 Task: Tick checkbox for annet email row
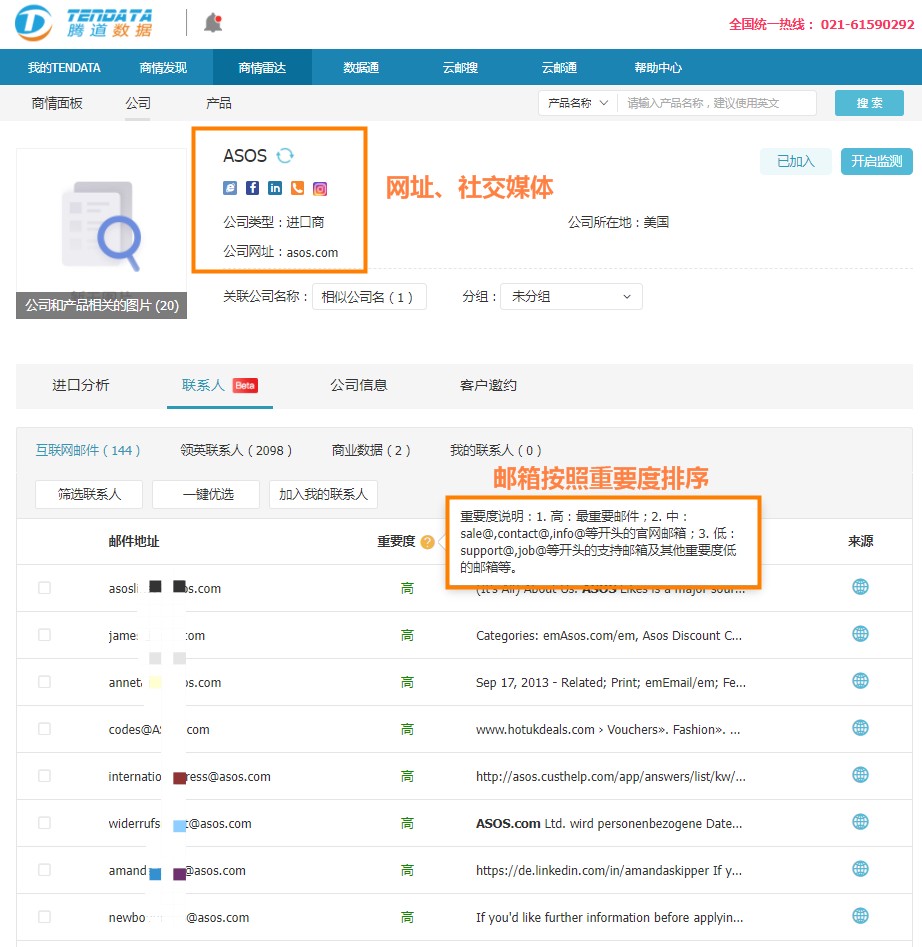pos(44,682)
